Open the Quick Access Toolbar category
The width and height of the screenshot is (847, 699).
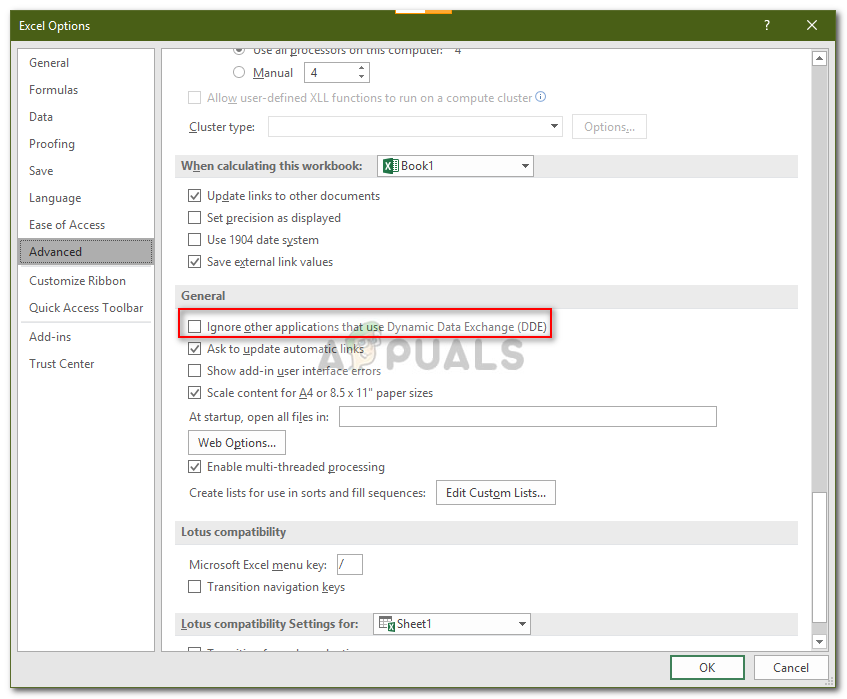coord(86,308)
